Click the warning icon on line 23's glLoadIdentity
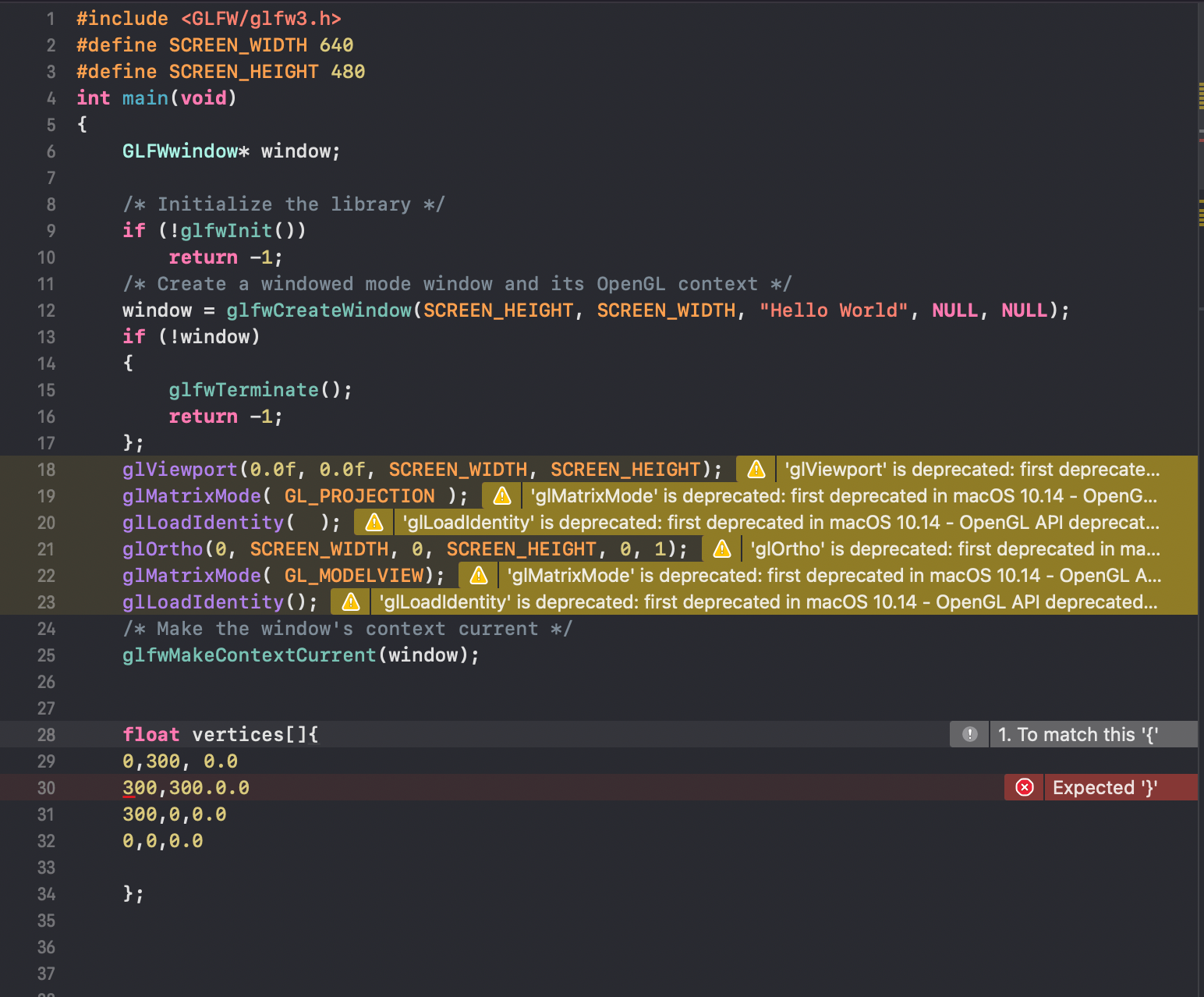The image size is (1204, 997). 350,601
